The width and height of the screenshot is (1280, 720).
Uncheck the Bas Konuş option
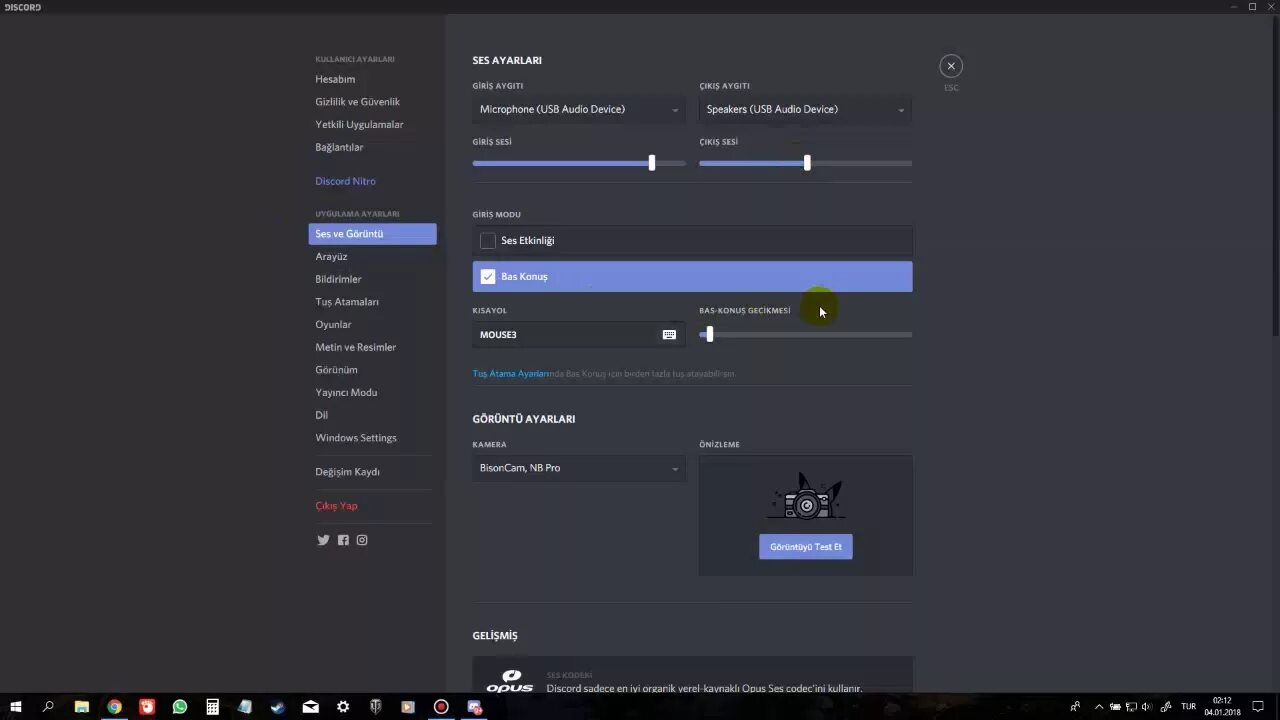487,276
